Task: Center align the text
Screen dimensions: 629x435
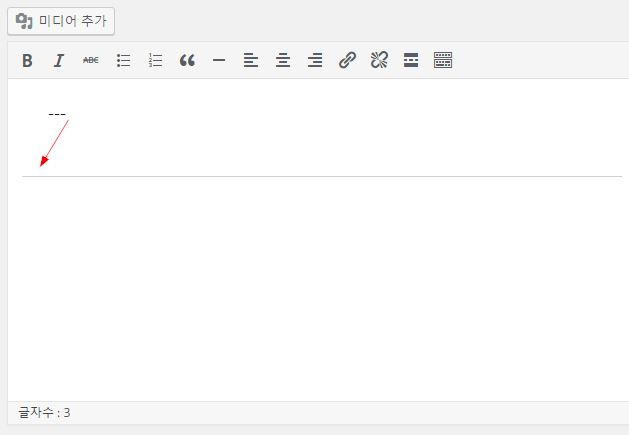Action: click(283, 61)
